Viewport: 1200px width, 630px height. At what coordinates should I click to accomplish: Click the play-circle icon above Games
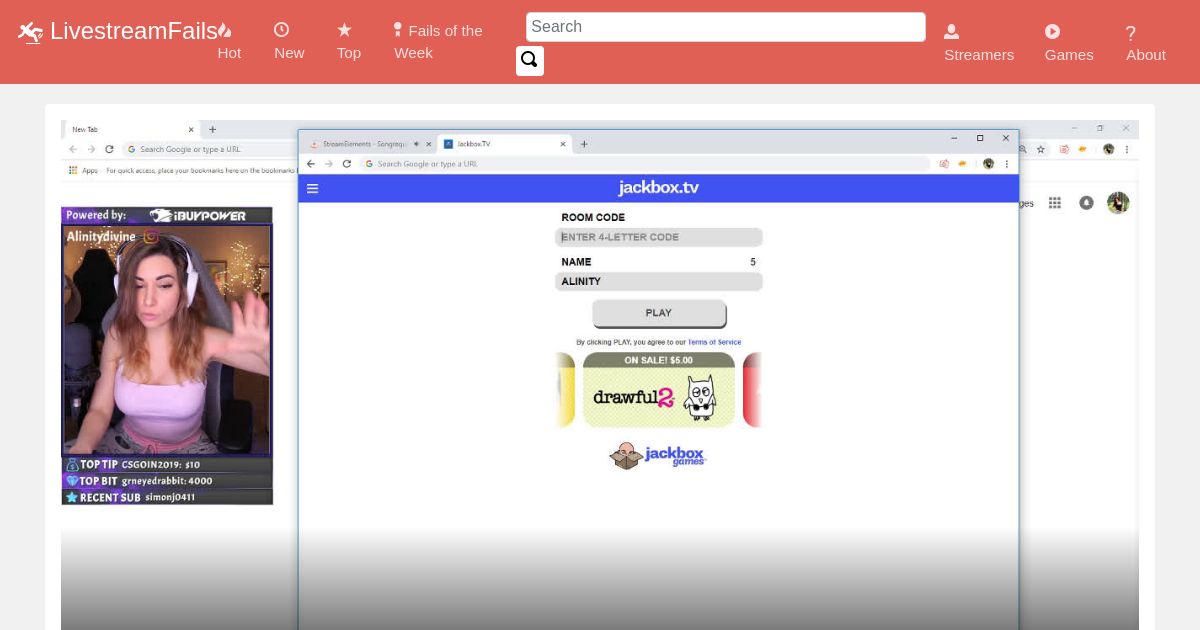(x=1052, y=32)
